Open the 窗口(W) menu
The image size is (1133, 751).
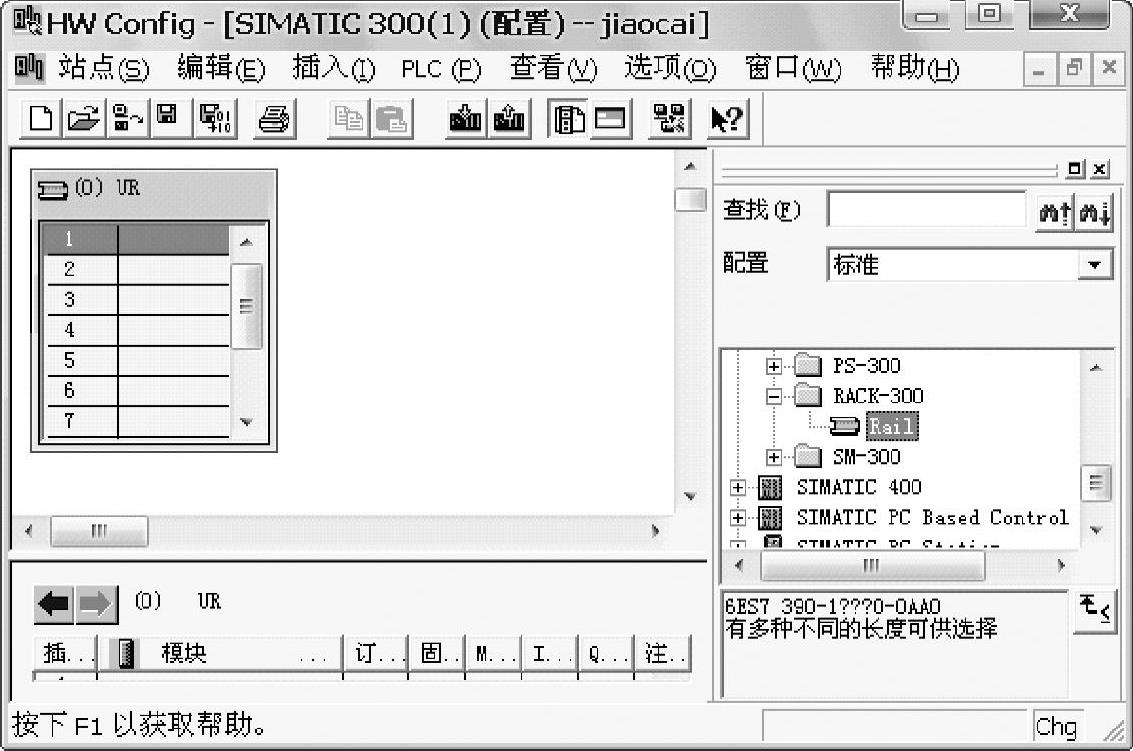point(793,68)
